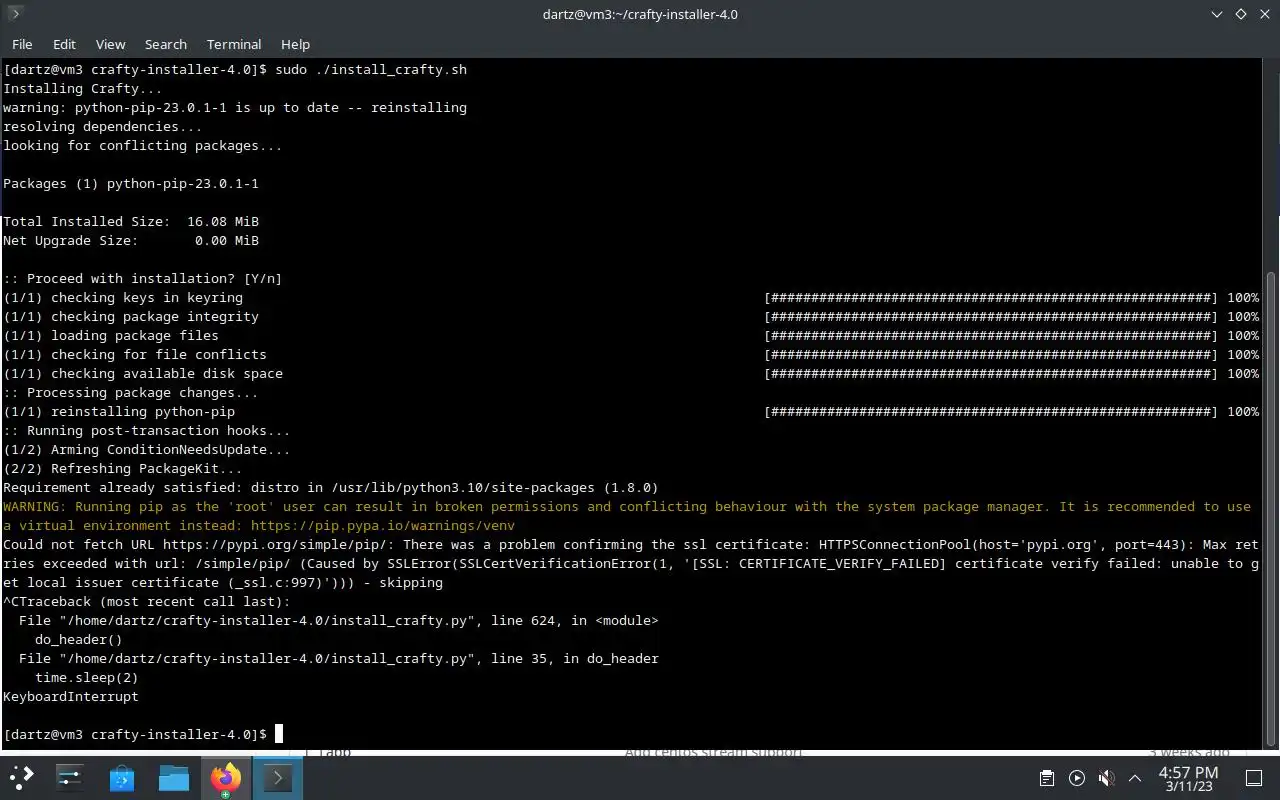This screenshot has width=1280, height=800.
Task: Click the show desktop button
Action: [x=1253, y=778]
